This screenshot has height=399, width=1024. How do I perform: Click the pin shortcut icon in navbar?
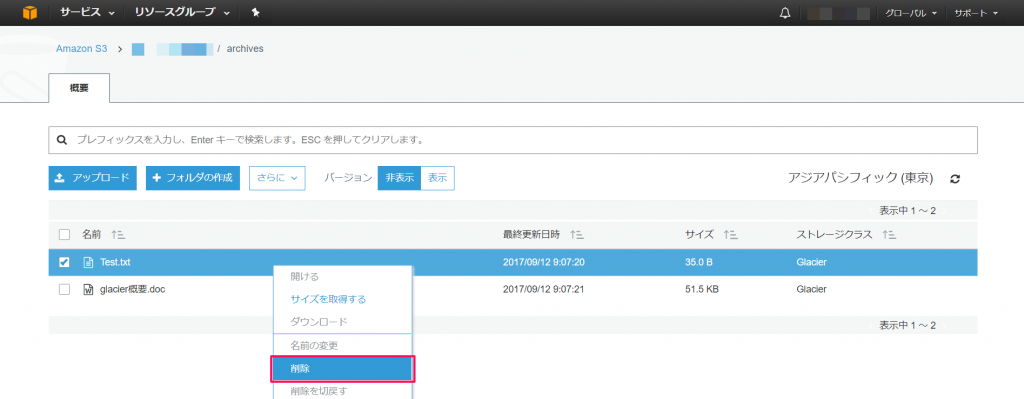click(x=255, y=12)
